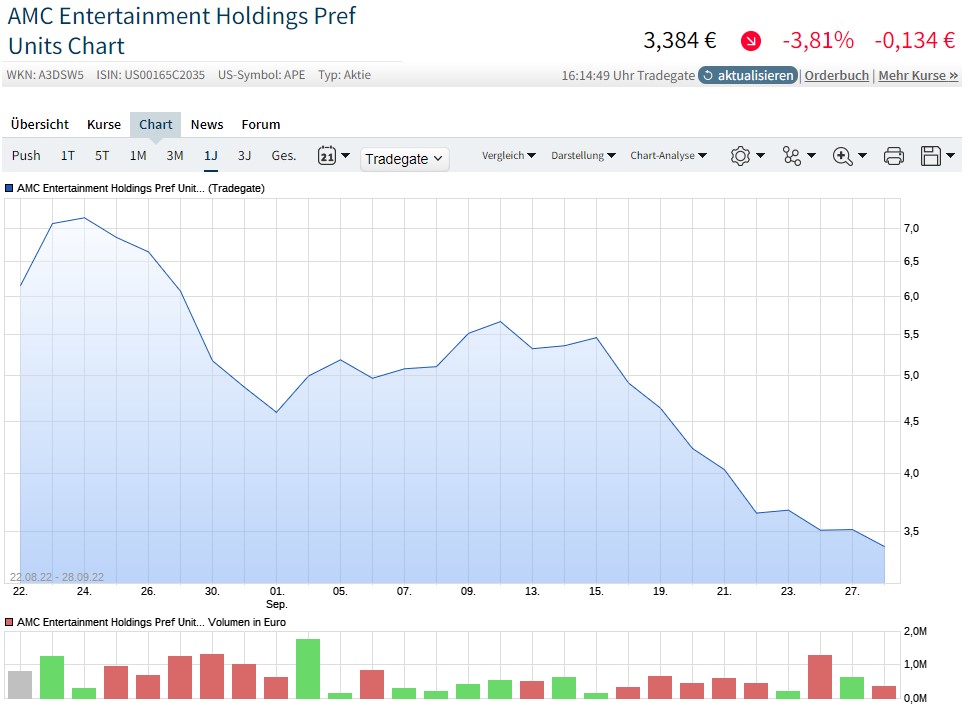Open the Tradegate exchange dropdown

point(404,159)
